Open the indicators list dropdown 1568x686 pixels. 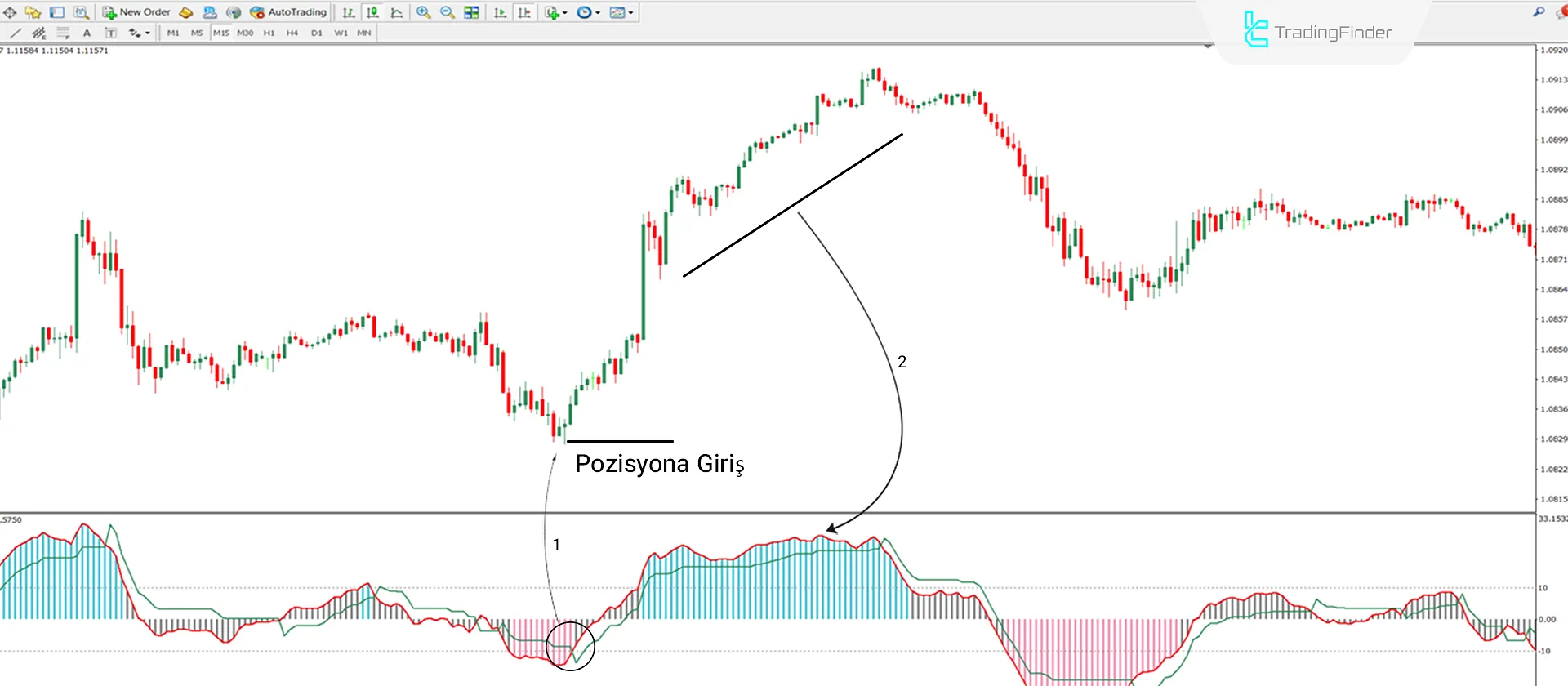556,12
